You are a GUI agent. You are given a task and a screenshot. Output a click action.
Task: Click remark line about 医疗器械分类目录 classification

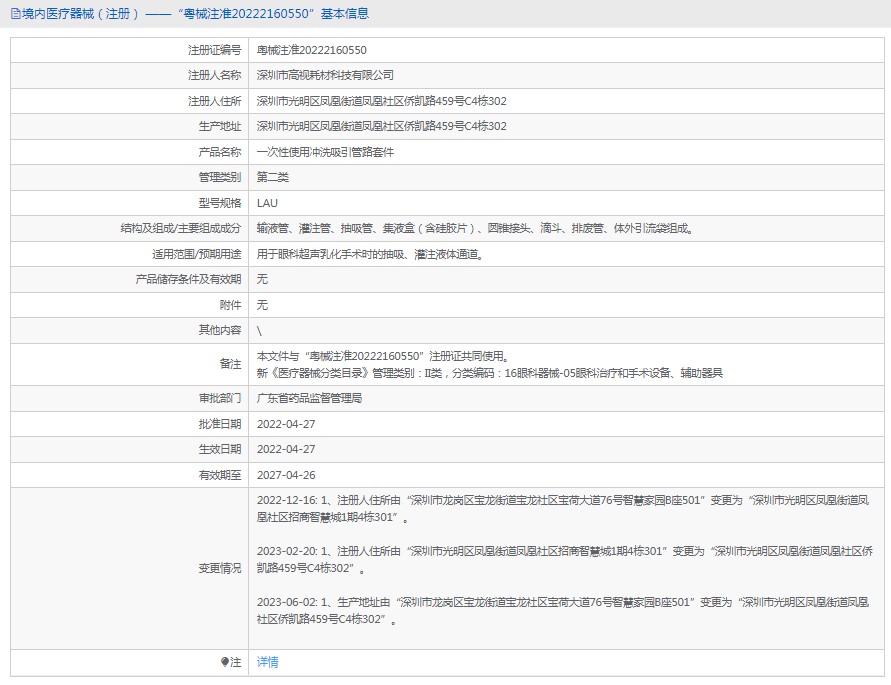click(489, 373)
